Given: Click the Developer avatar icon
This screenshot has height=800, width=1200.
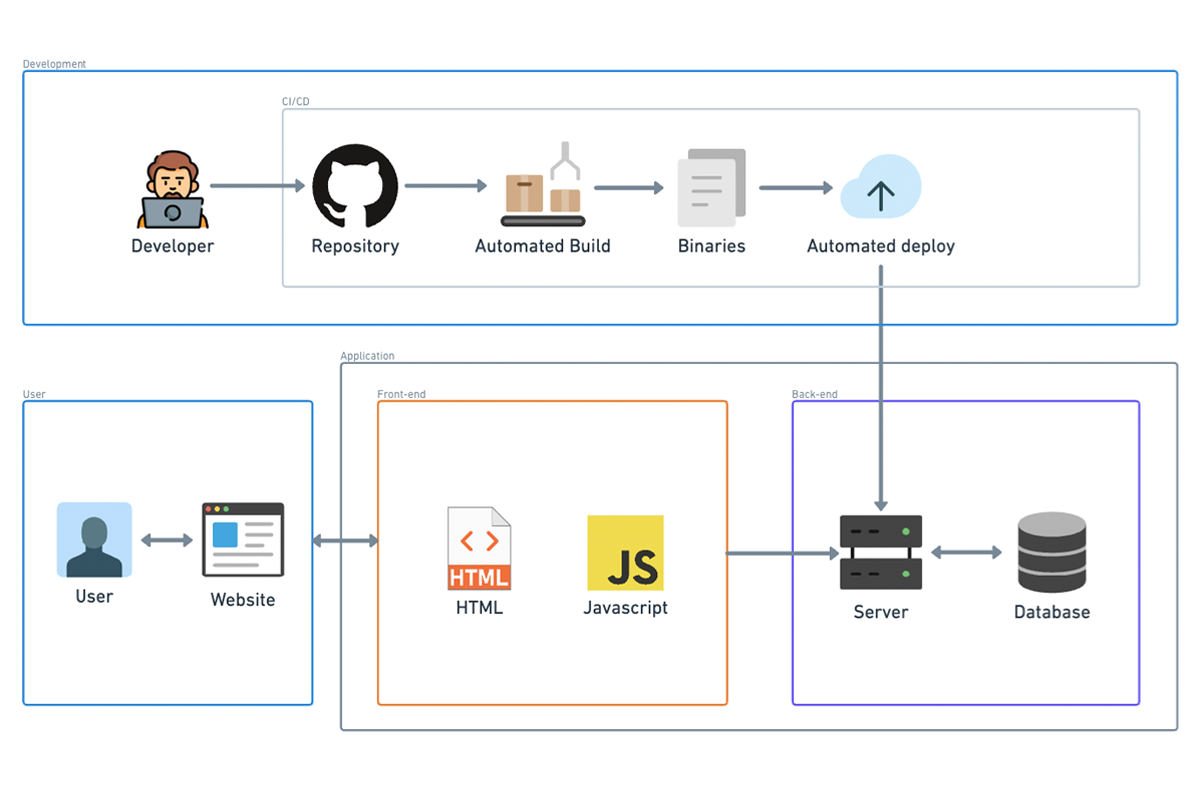Looking at the screenshot, I should coord(171,190).
